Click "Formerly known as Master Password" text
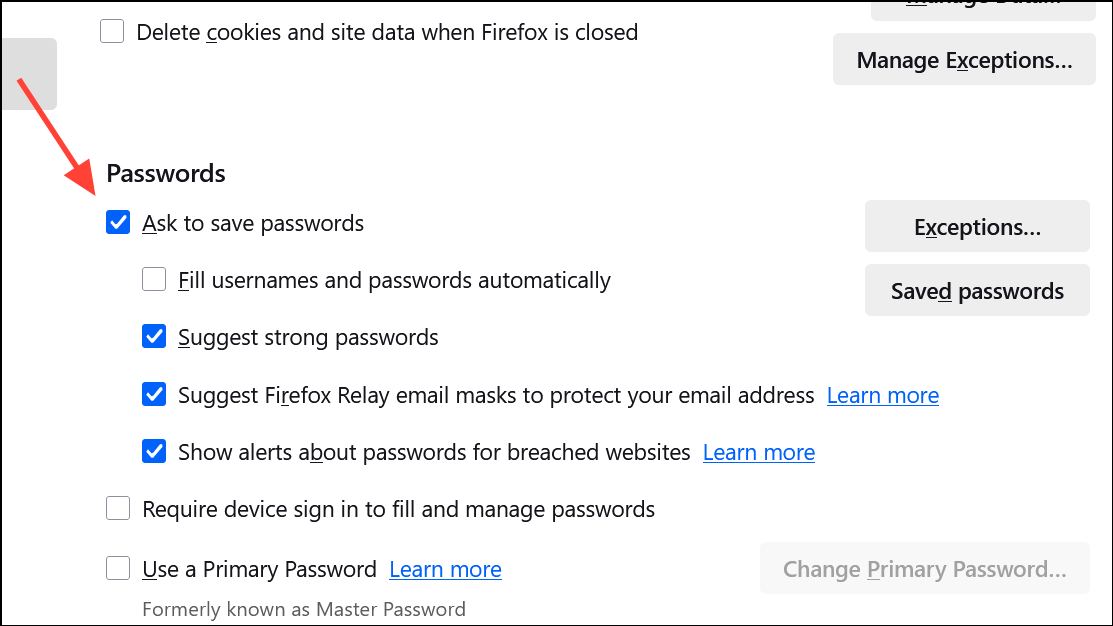Screen dimensions: 1113x626 (x=302, y=608)
